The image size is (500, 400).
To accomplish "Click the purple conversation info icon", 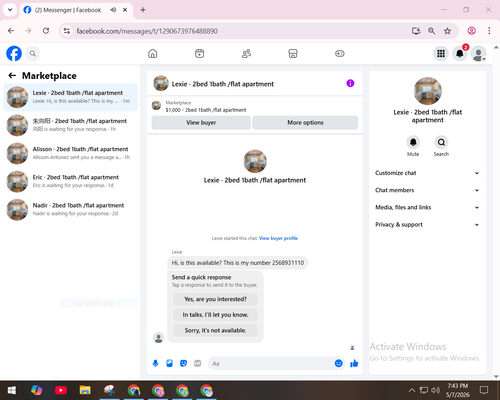I will [x=350, y=83].
